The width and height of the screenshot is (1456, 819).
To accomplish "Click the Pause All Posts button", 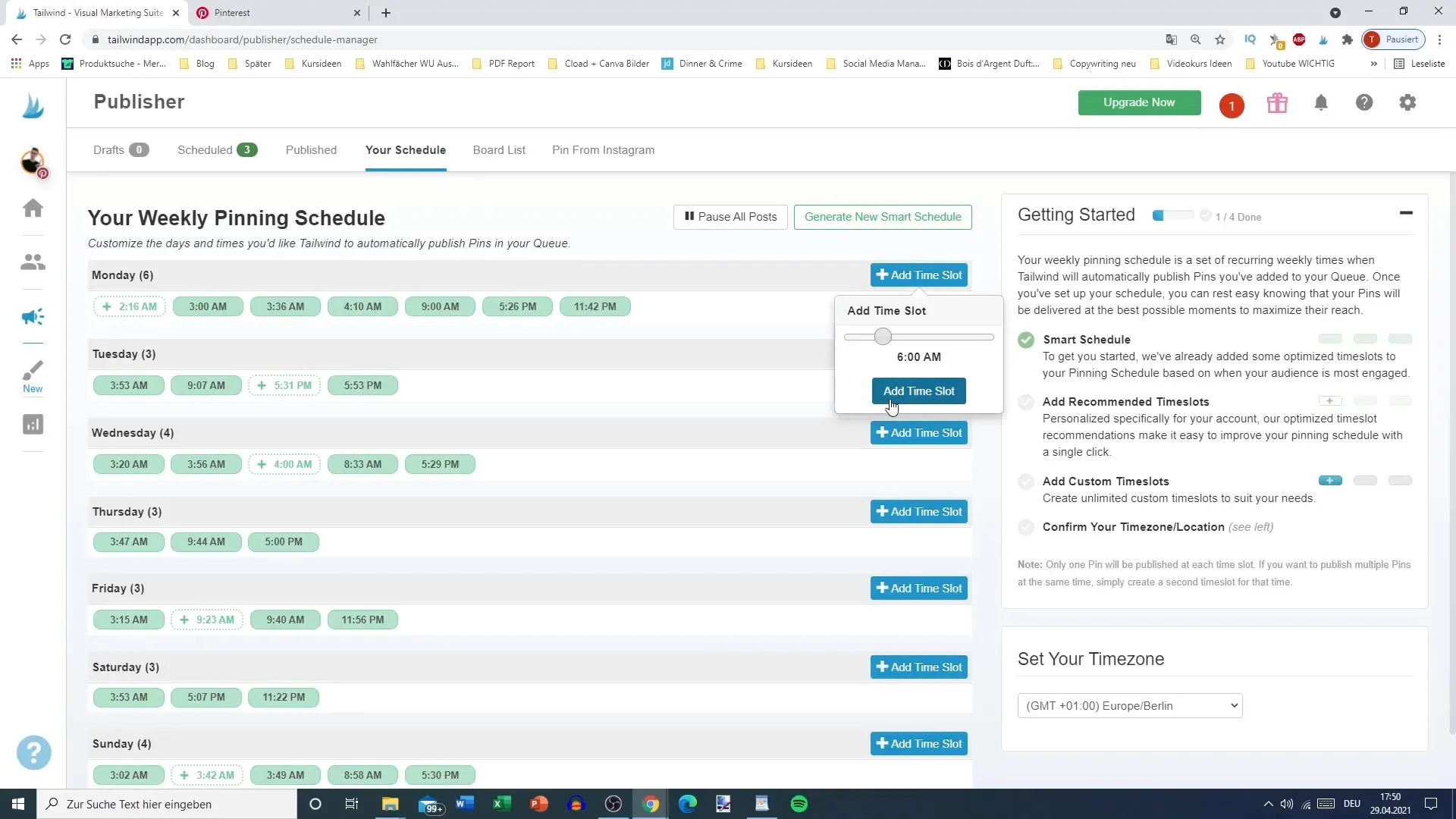I will [731, 217].
